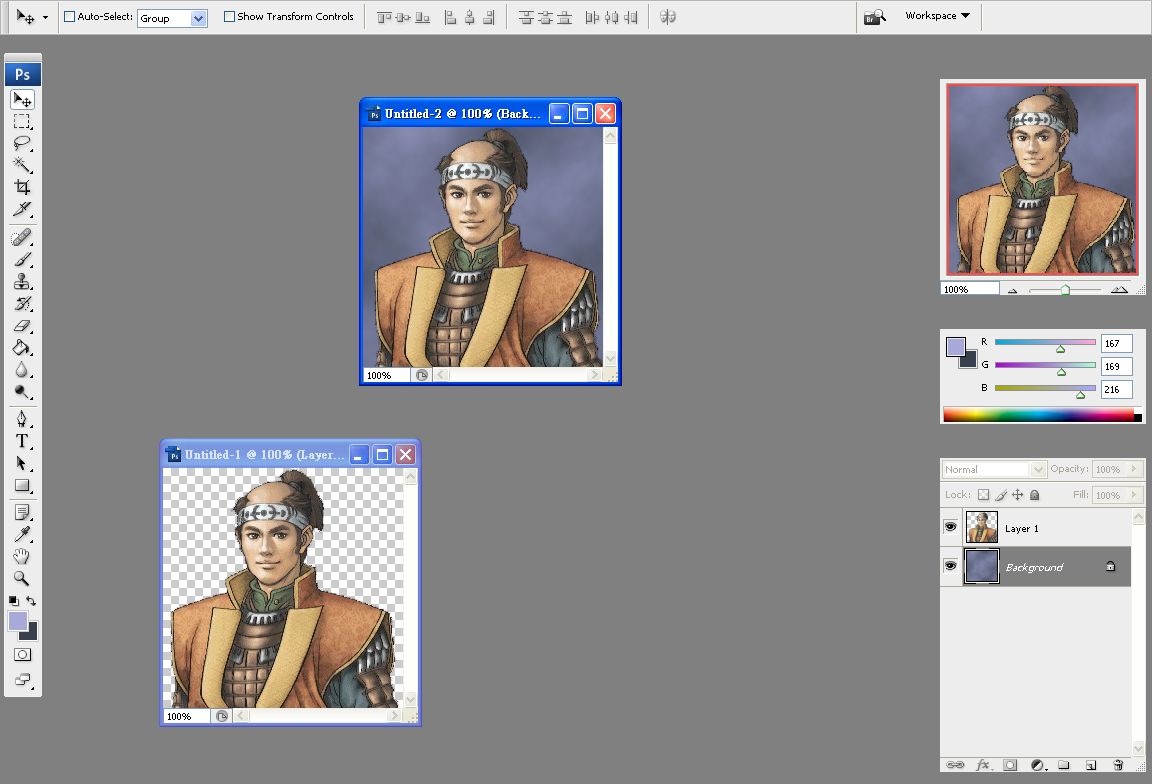Open the layer style fx menu
The width and height of the screenshot is (1152, 784).
pos(983,765)
